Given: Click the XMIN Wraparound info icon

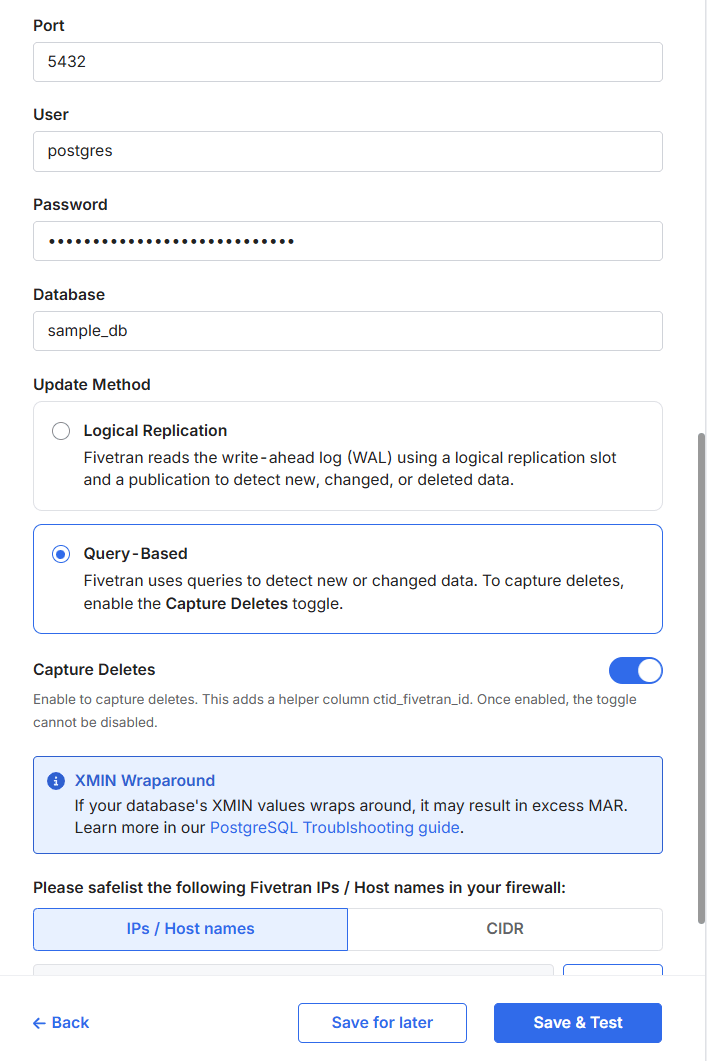Looking at the screenshot, I should [56, 781].
